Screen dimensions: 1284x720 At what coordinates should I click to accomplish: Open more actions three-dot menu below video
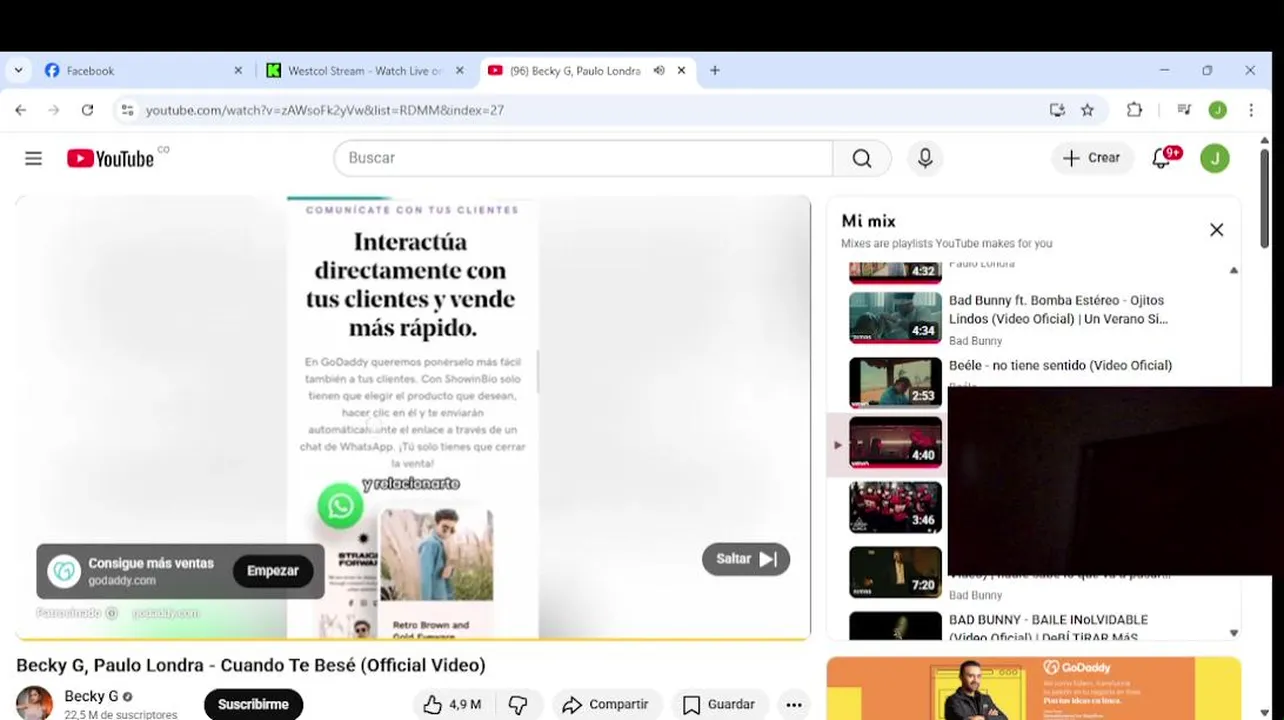[x=794, y=704]
